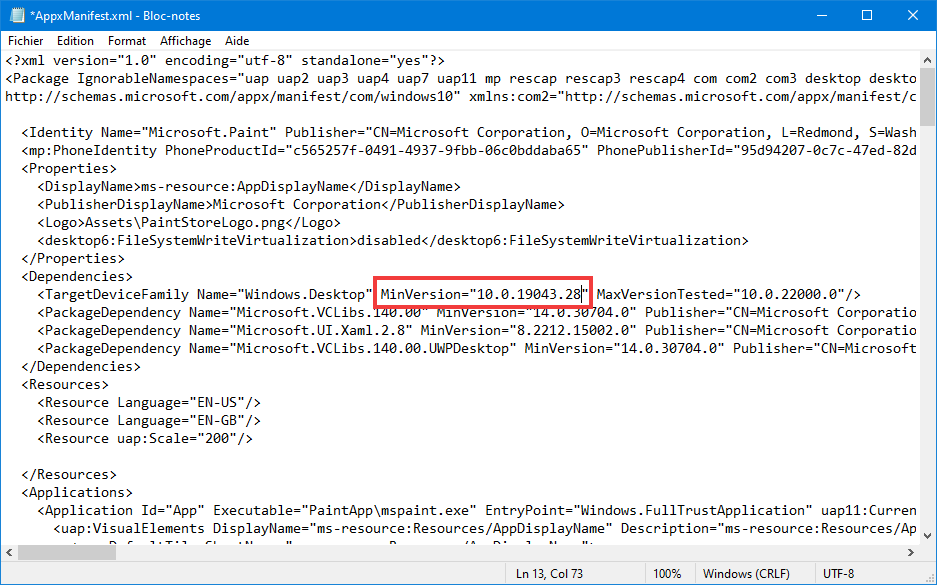Click the closing </Properties> tag
The width and height of the screenshot is (937, 585).
click(73, 258)
